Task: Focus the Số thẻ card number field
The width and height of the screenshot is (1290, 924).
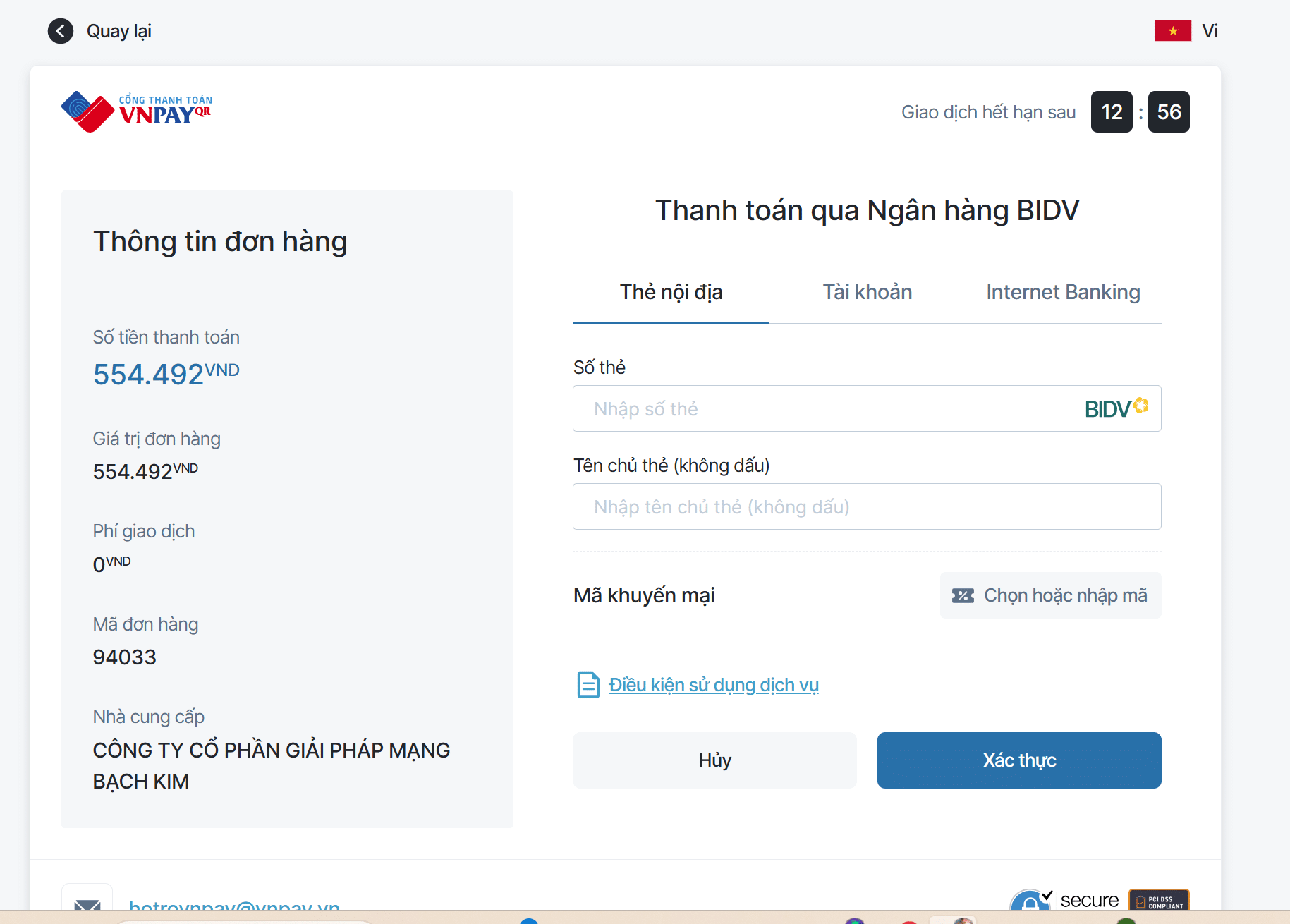Action: point(825,409)
